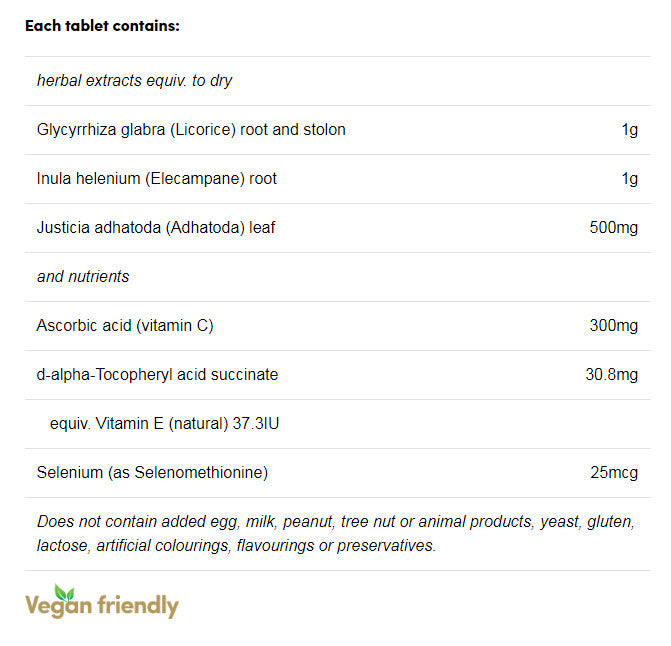Screen dimensions: 671x646
Task: Click the Selenium (as Selenomethionine) label
Action: 152,472
